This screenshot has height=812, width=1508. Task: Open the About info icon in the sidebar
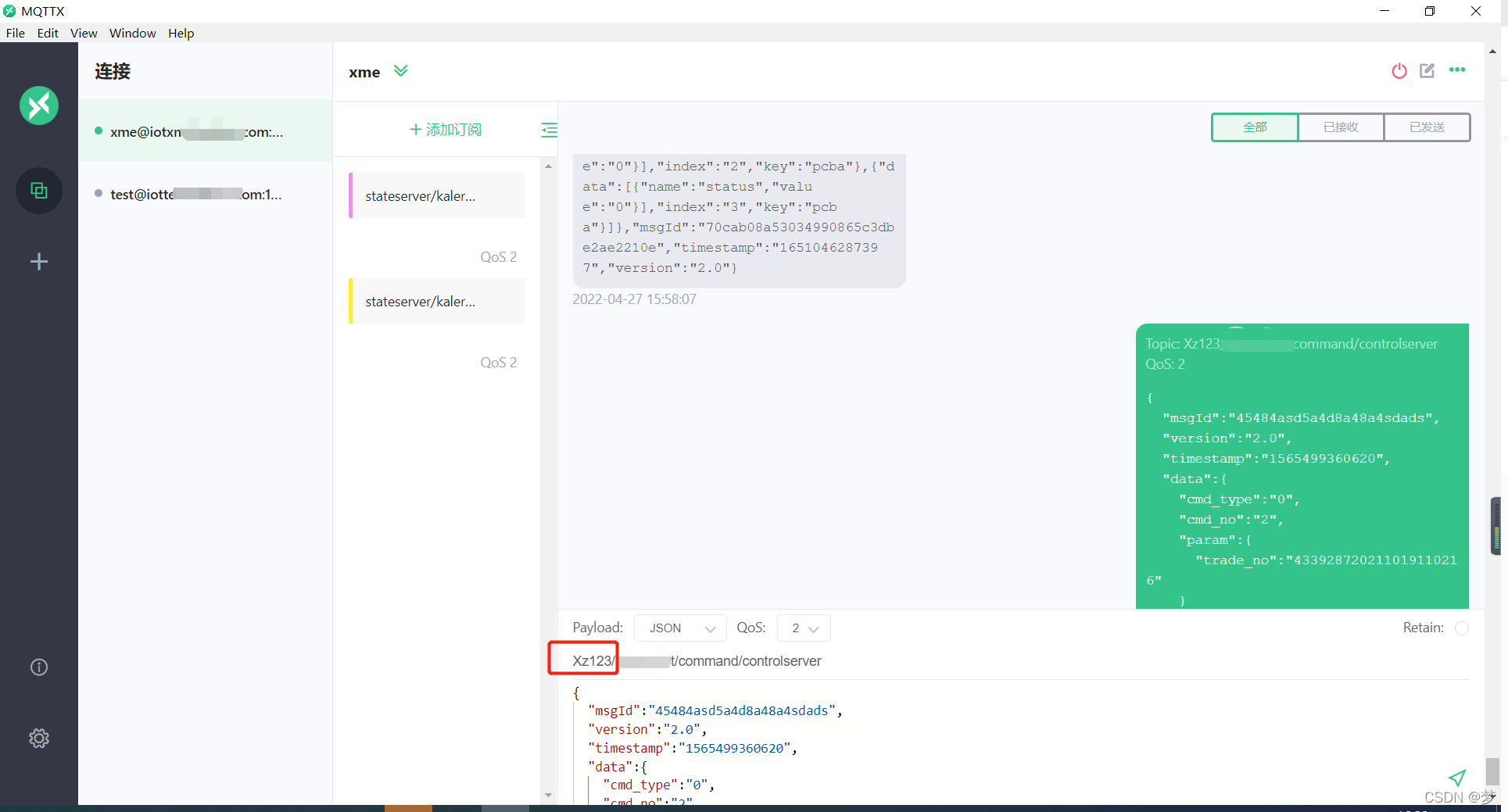click(x=39, y=667)
